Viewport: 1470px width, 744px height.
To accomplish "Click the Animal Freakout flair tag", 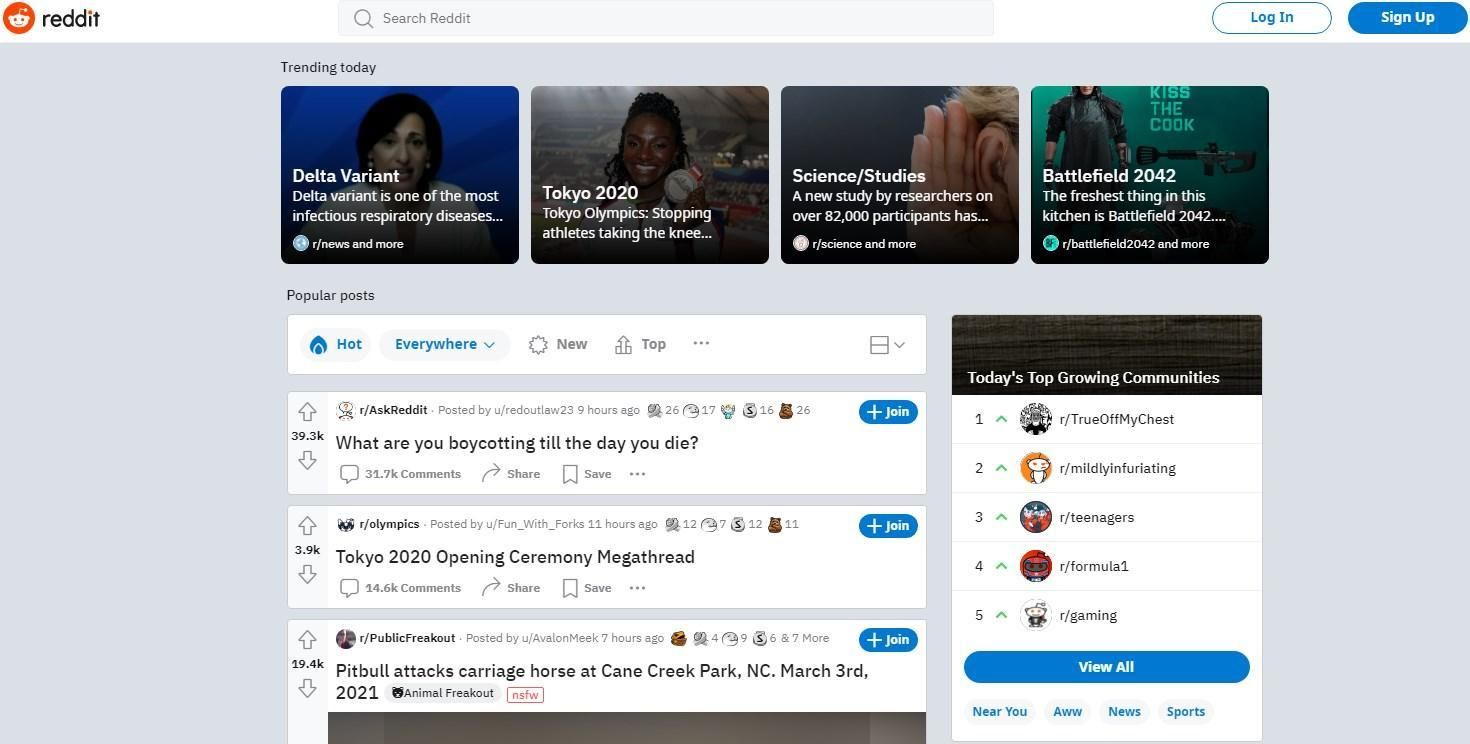I will (442, 693).
